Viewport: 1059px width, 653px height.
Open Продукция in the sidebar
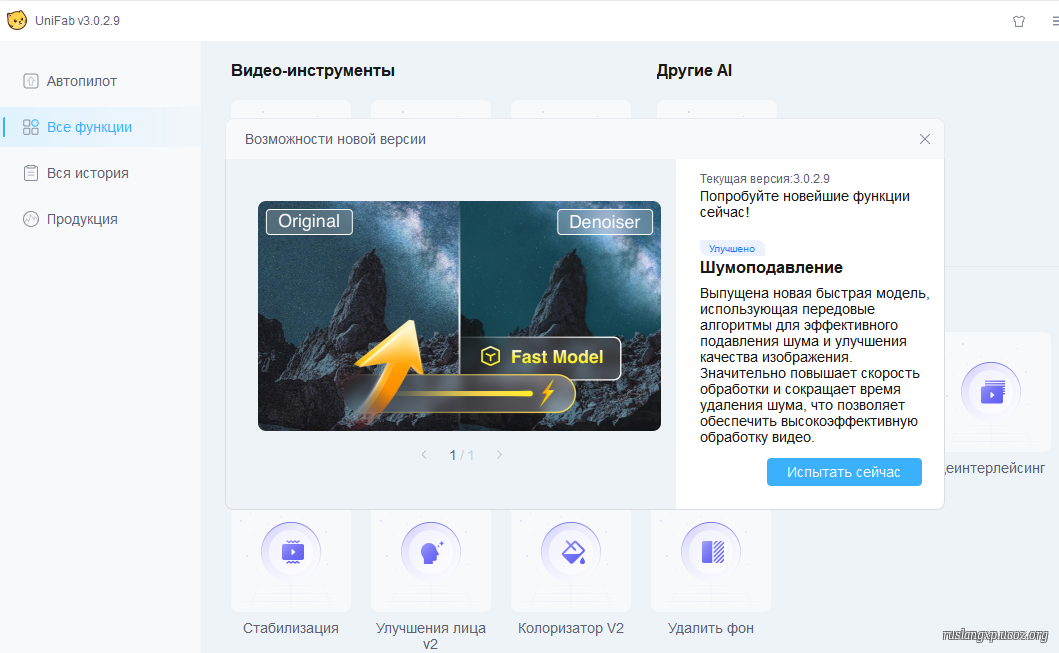pos(82,219)
